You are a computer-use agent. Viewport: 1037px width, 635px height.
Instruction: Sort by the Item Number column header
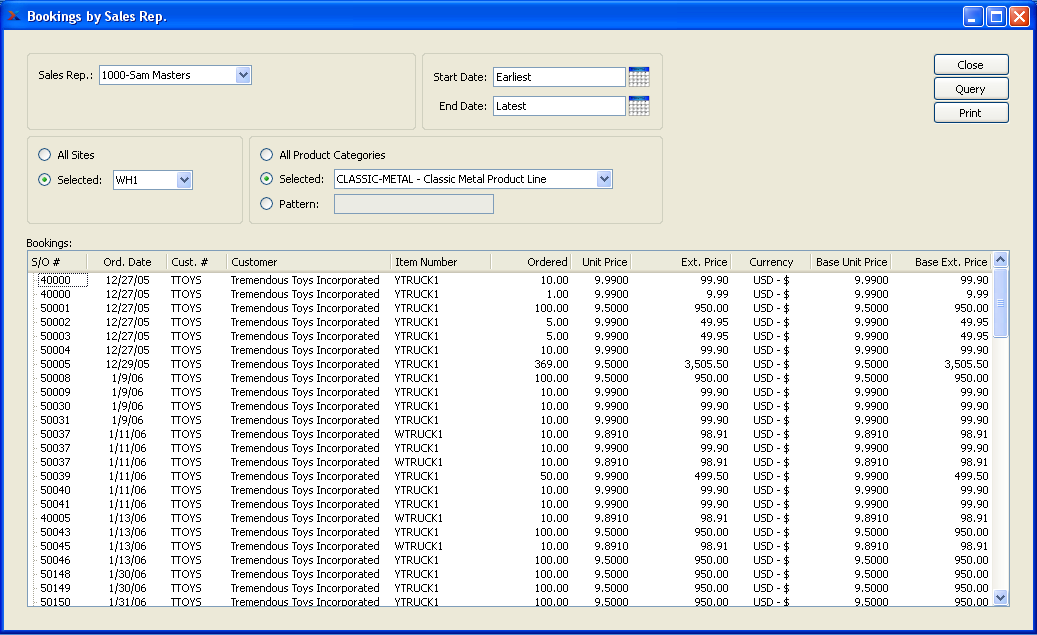pyautogui.click(x=439, y=262)
